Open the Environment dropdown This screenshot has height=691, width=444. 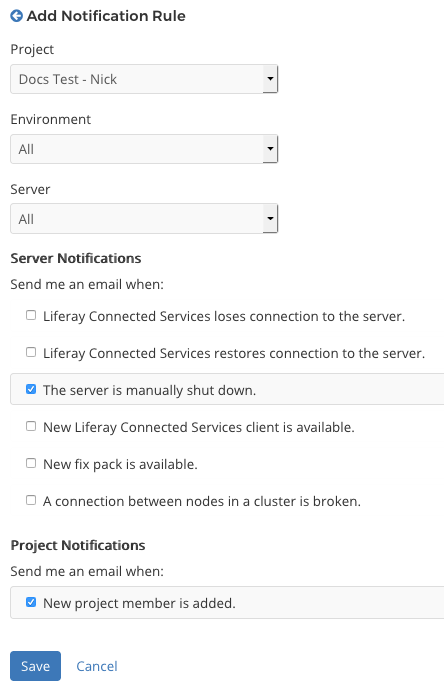[144, 149]
